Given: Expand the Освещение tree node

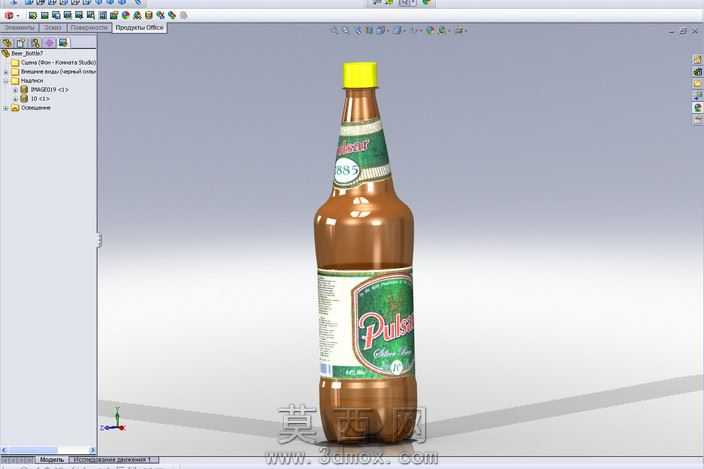Looking at the screenshot, I should click(x=6, y=109).
